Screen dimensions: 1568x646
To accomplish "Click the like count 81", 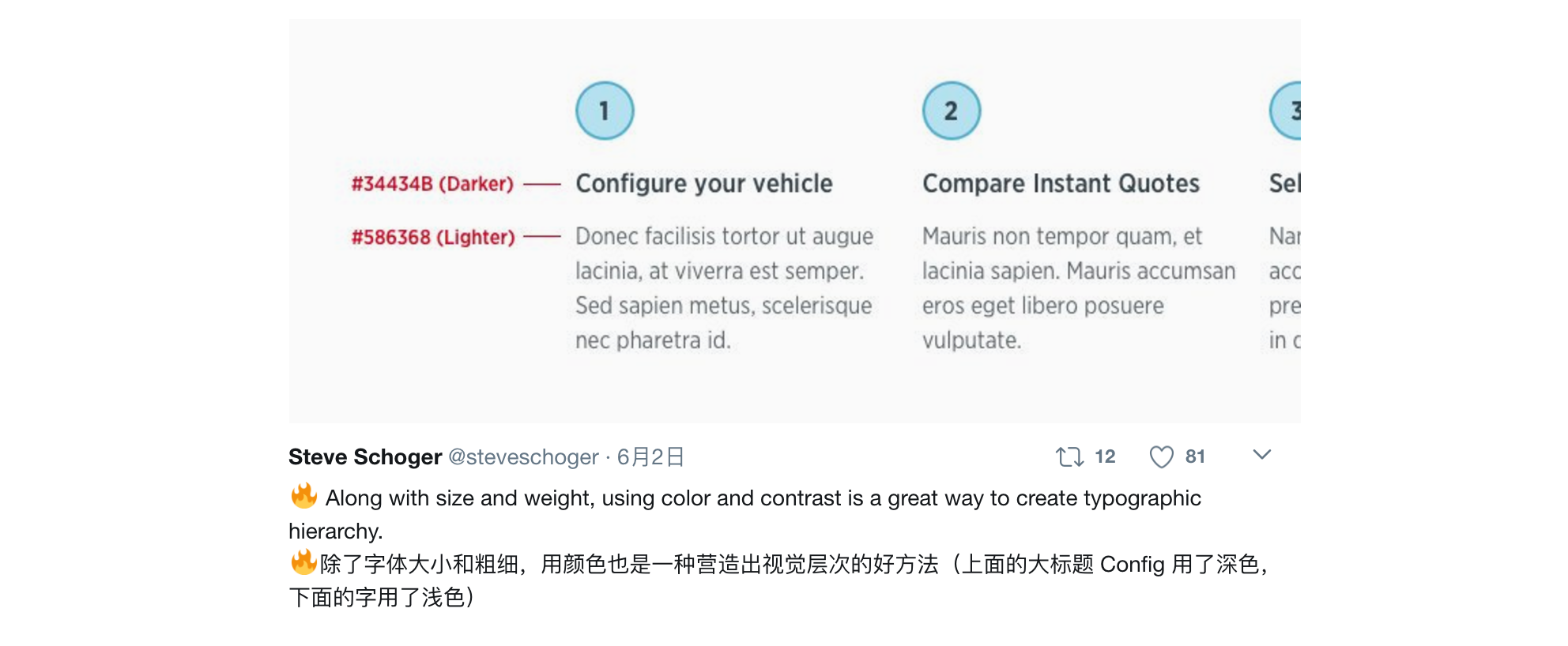I will (1195, 456).
